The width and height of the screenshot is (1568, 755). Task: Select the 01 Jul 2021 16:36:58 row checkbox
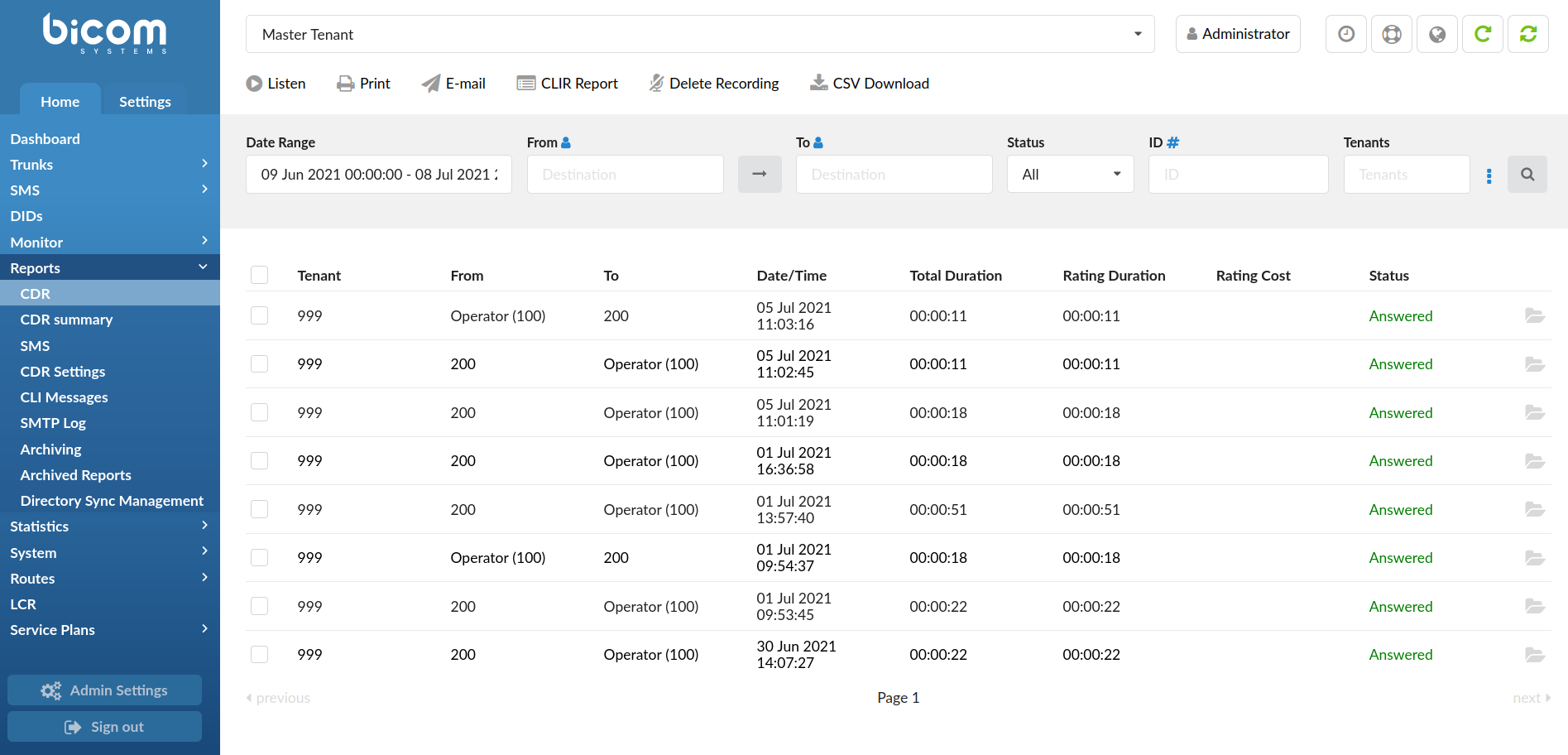tap(260, 460)
